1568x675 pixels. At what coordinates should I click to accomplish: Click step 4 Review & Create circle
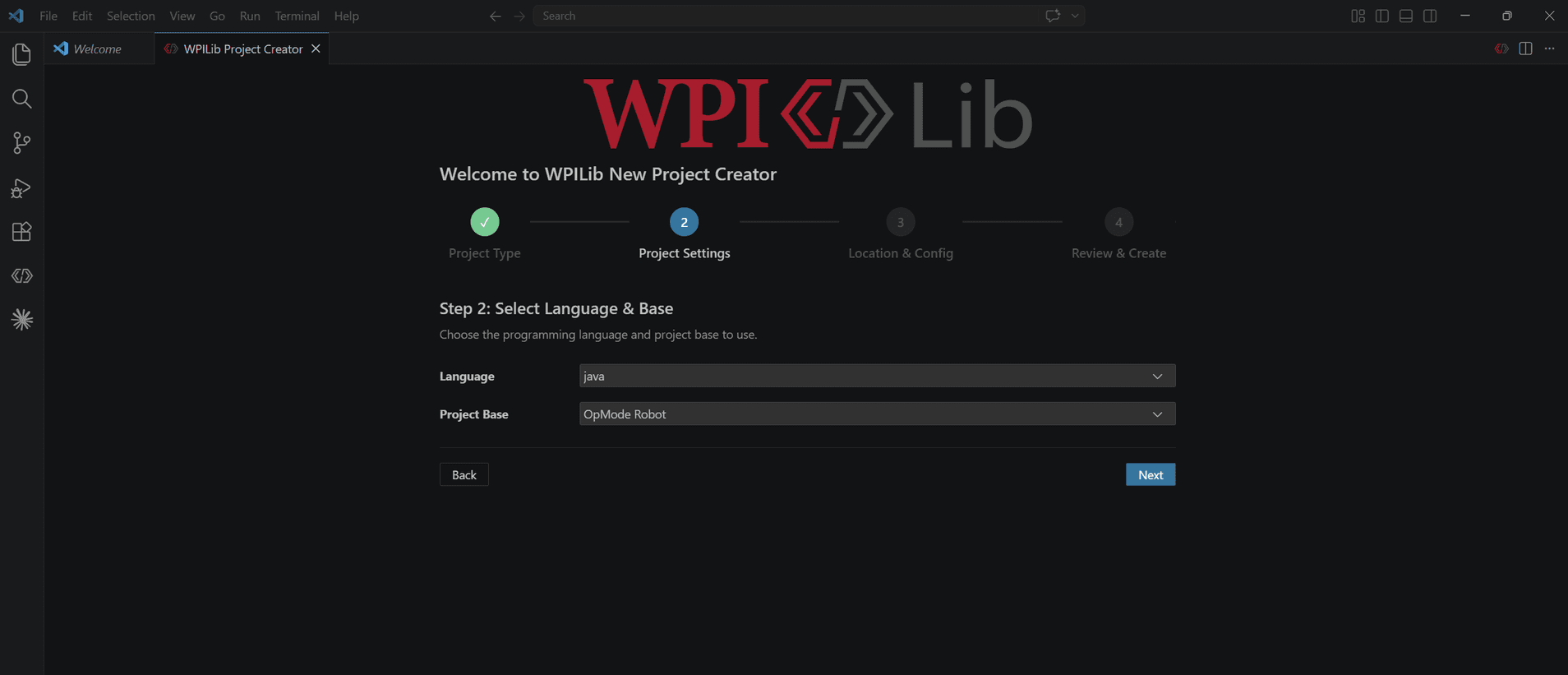click(x=1118, y=222)
